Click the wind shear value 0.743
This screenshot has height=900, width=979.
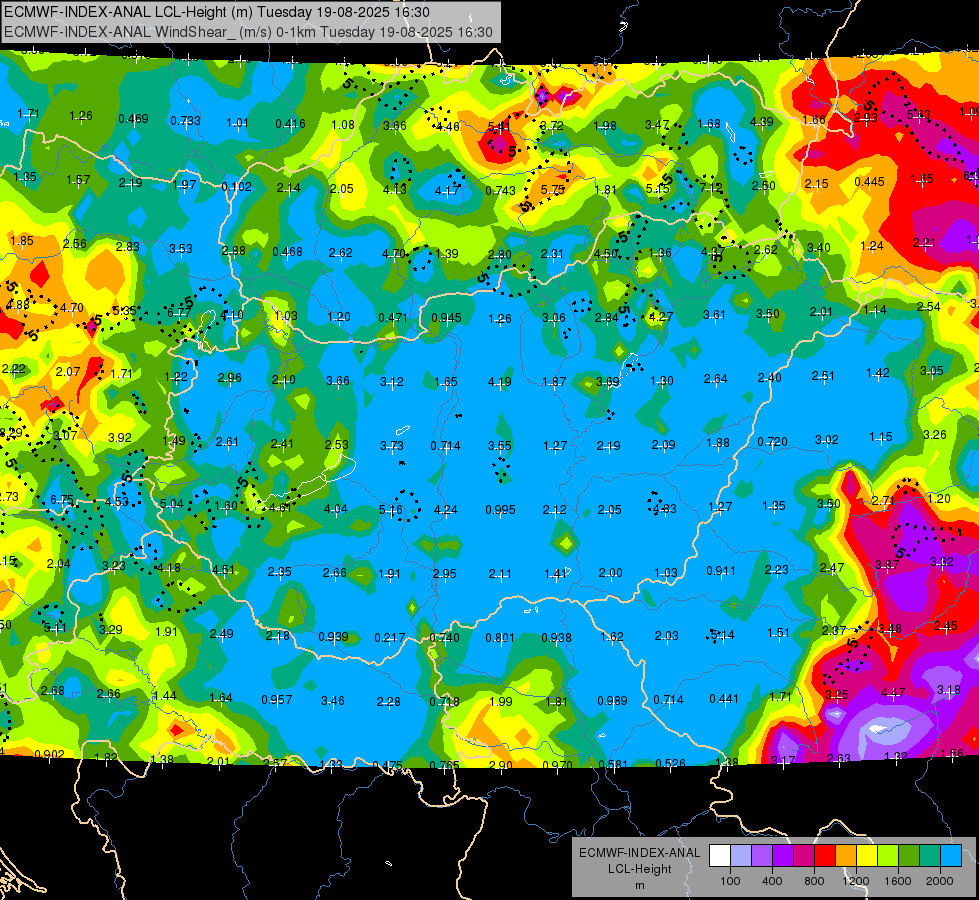(x=501, y=190)
